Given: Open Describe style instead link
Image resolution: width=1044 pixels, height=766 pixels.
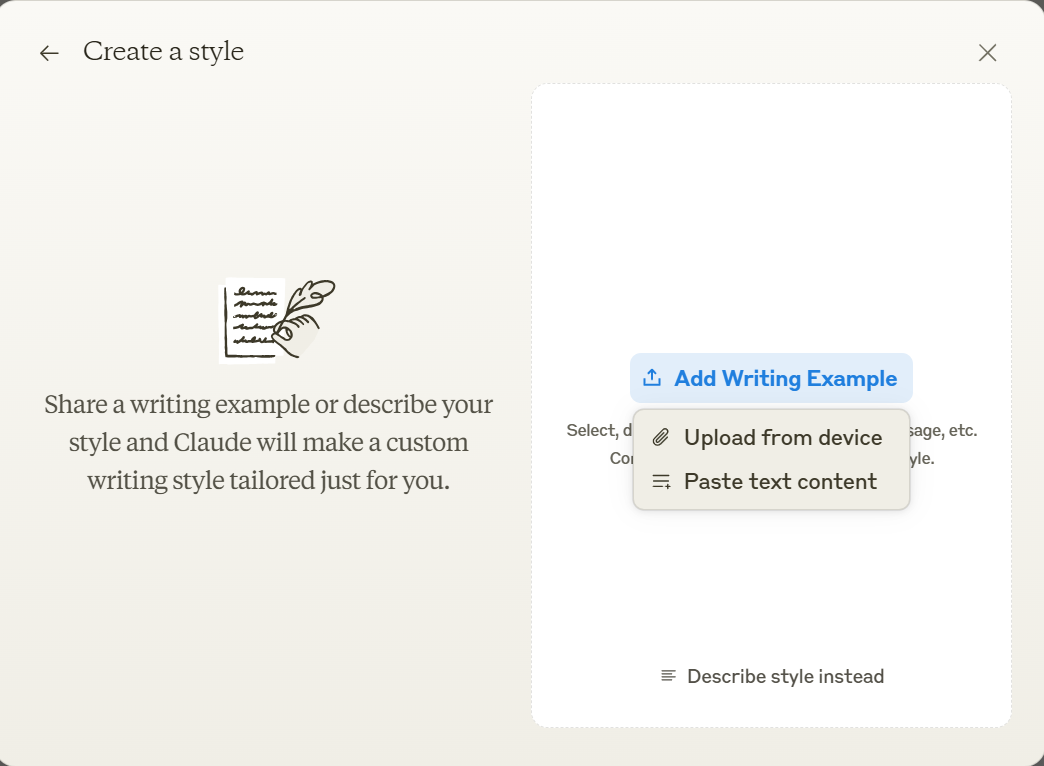Looking at the screenshot, I should click(x=772, y=676).
